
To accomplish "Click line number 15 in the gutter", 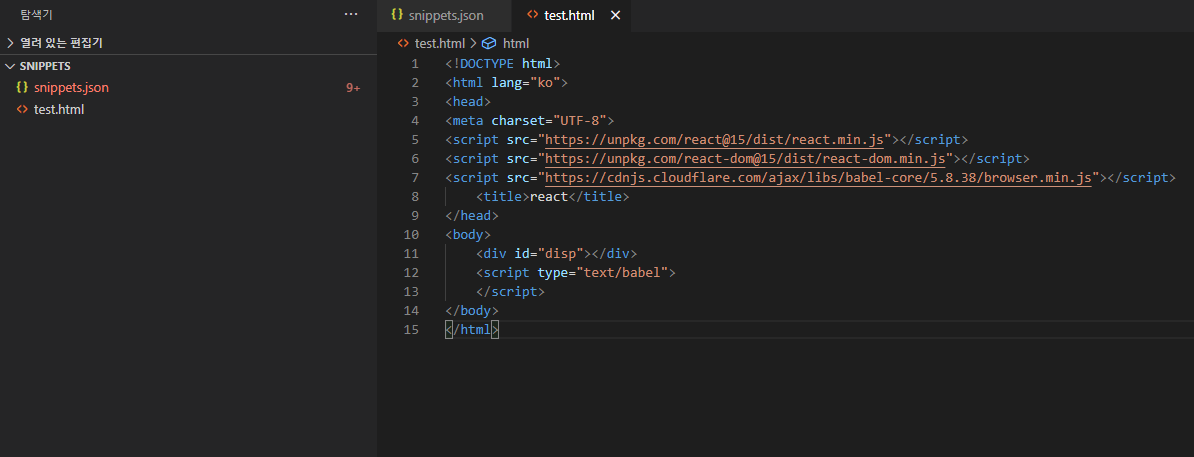I will click(x=410, y=330).
